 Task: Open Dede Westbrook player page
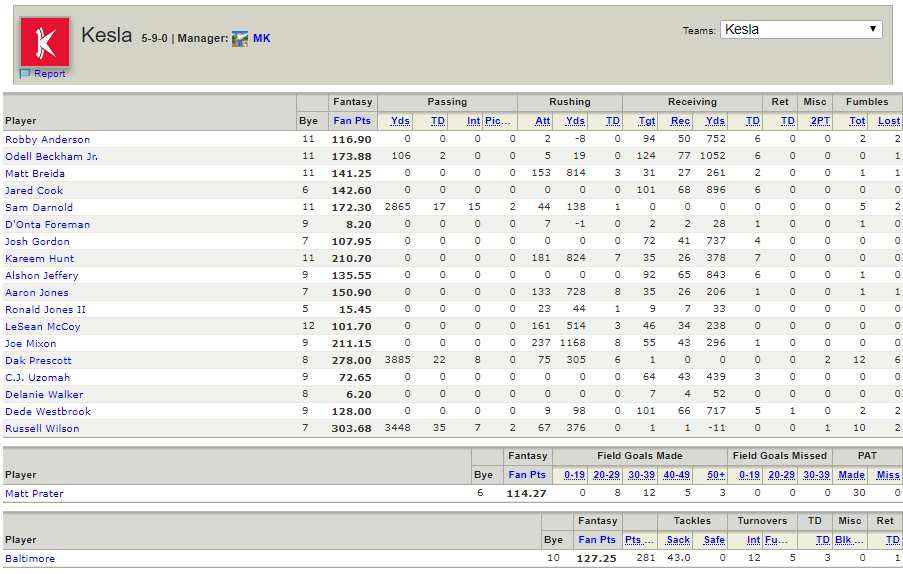[x=48, y=411]
